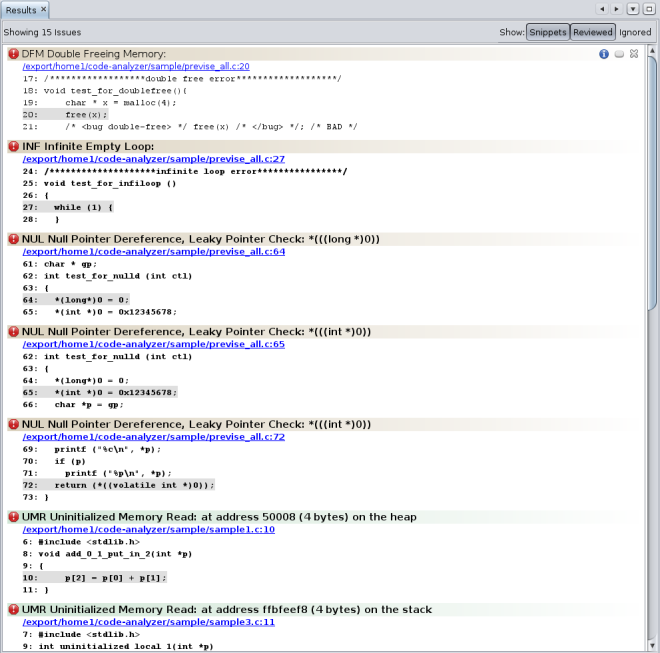660x653 pixels.
Task: Click DFM Double Freeing Memory header text
Action: [x=93, y=54]
